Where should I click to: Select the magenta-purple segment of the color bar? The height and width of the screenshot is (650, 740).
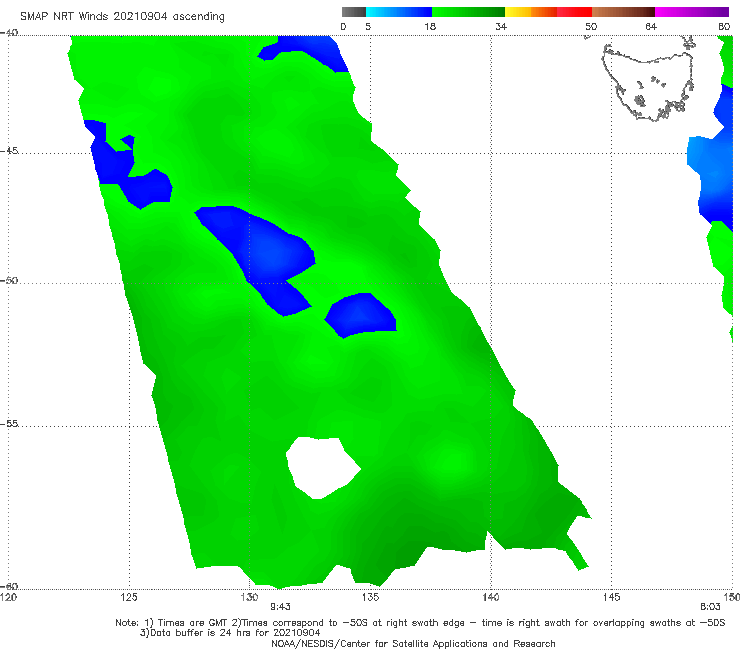692,12
